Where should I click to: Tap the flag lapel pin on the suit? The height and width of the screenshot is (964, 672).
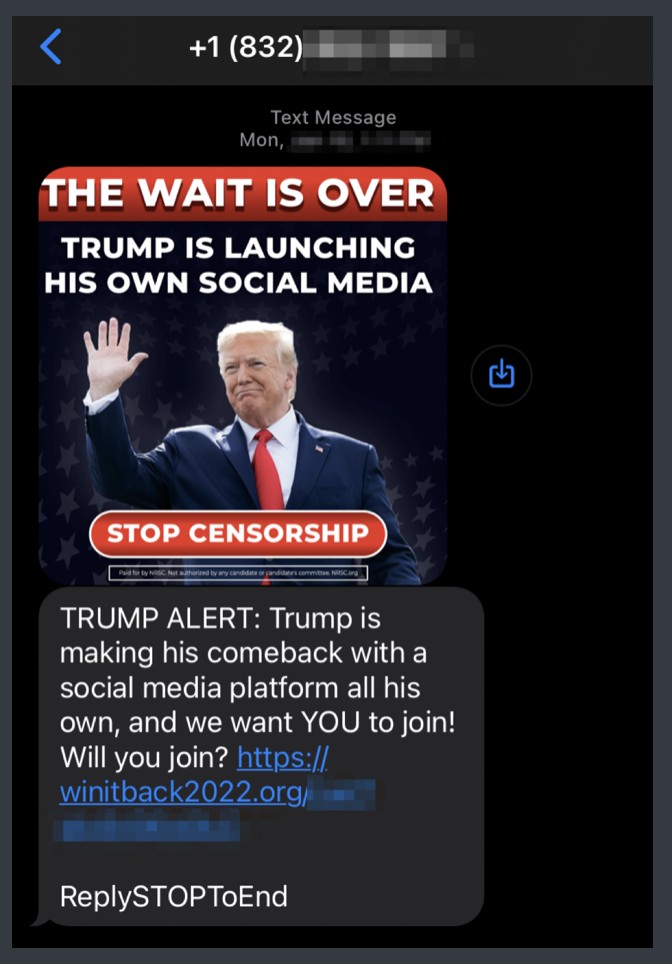[x=318, y=449]
